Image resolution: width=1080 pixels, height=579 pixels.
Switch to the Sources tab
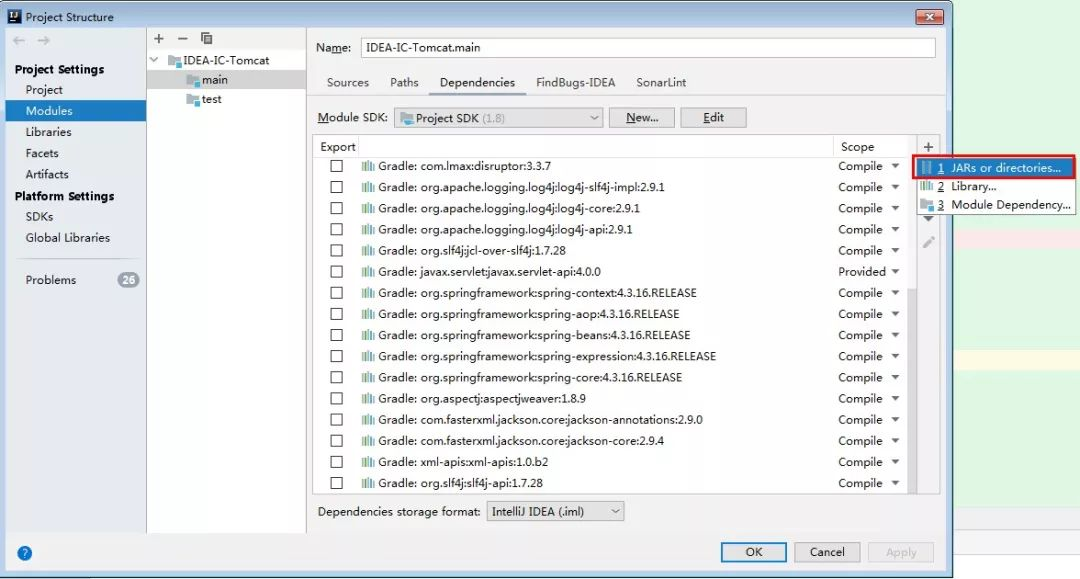(348, 83)
